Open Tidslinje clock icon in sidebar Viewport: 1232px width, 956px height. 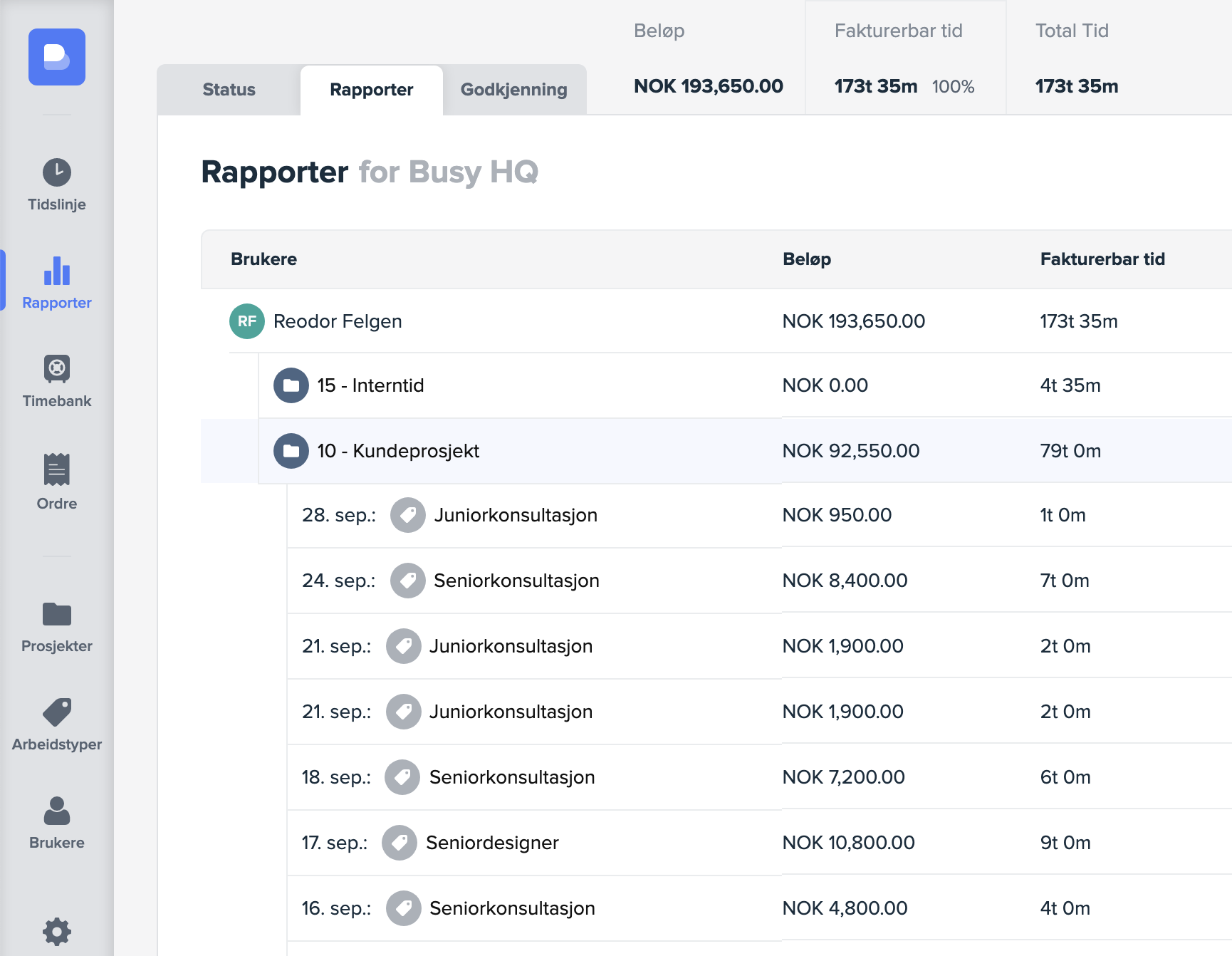[57, 172]
